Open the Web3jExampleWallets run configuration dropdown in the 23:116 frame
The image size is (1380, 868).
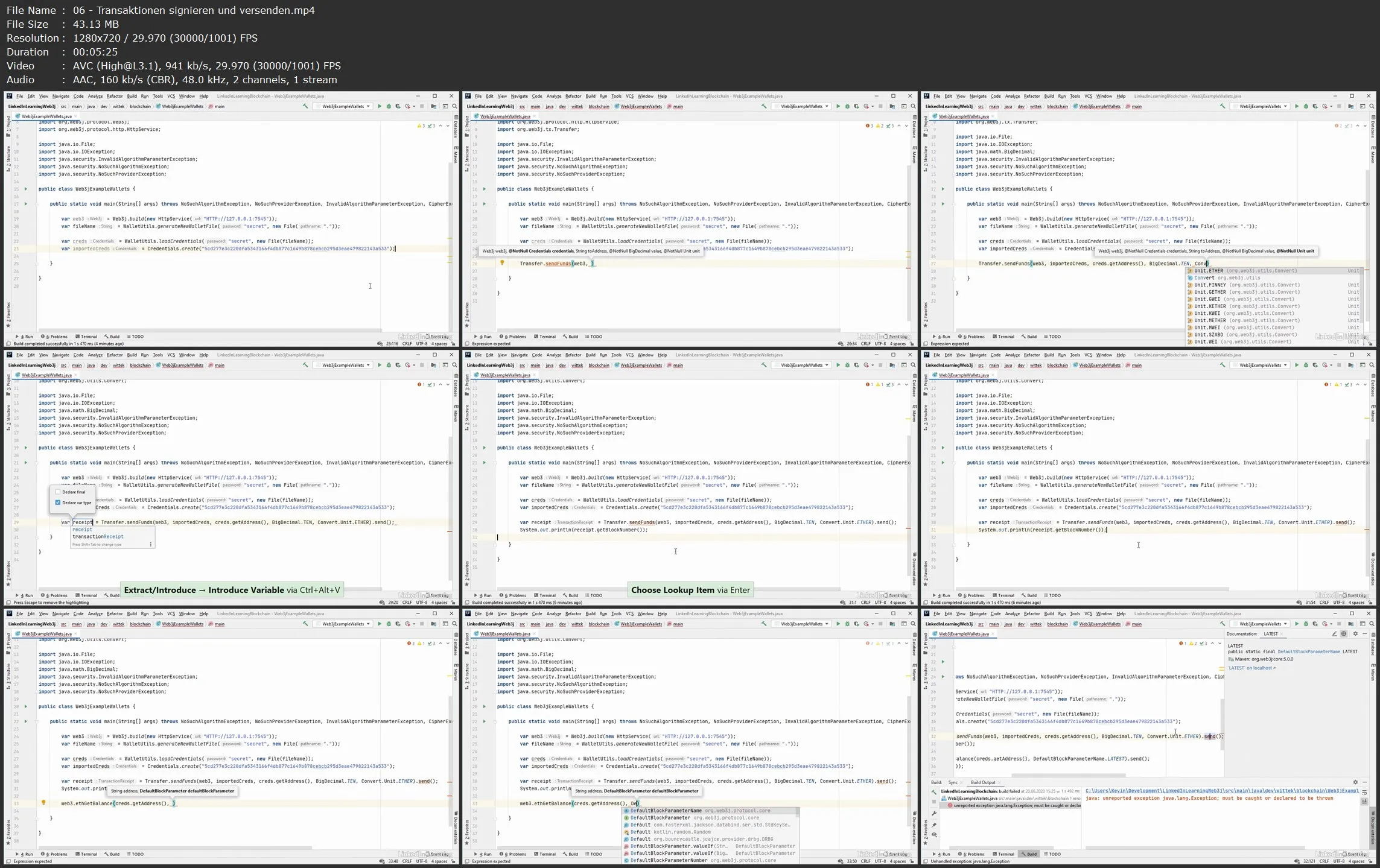343,106
